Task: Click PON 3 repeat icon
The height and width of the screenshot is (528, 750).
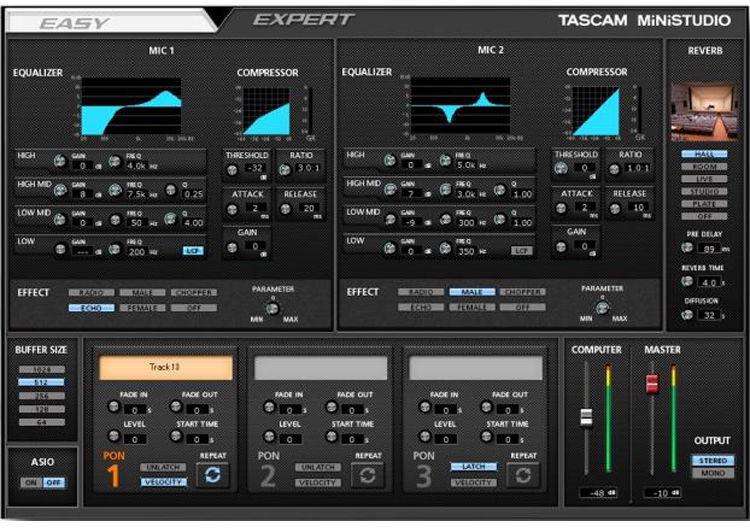Action: pos(523,475)
